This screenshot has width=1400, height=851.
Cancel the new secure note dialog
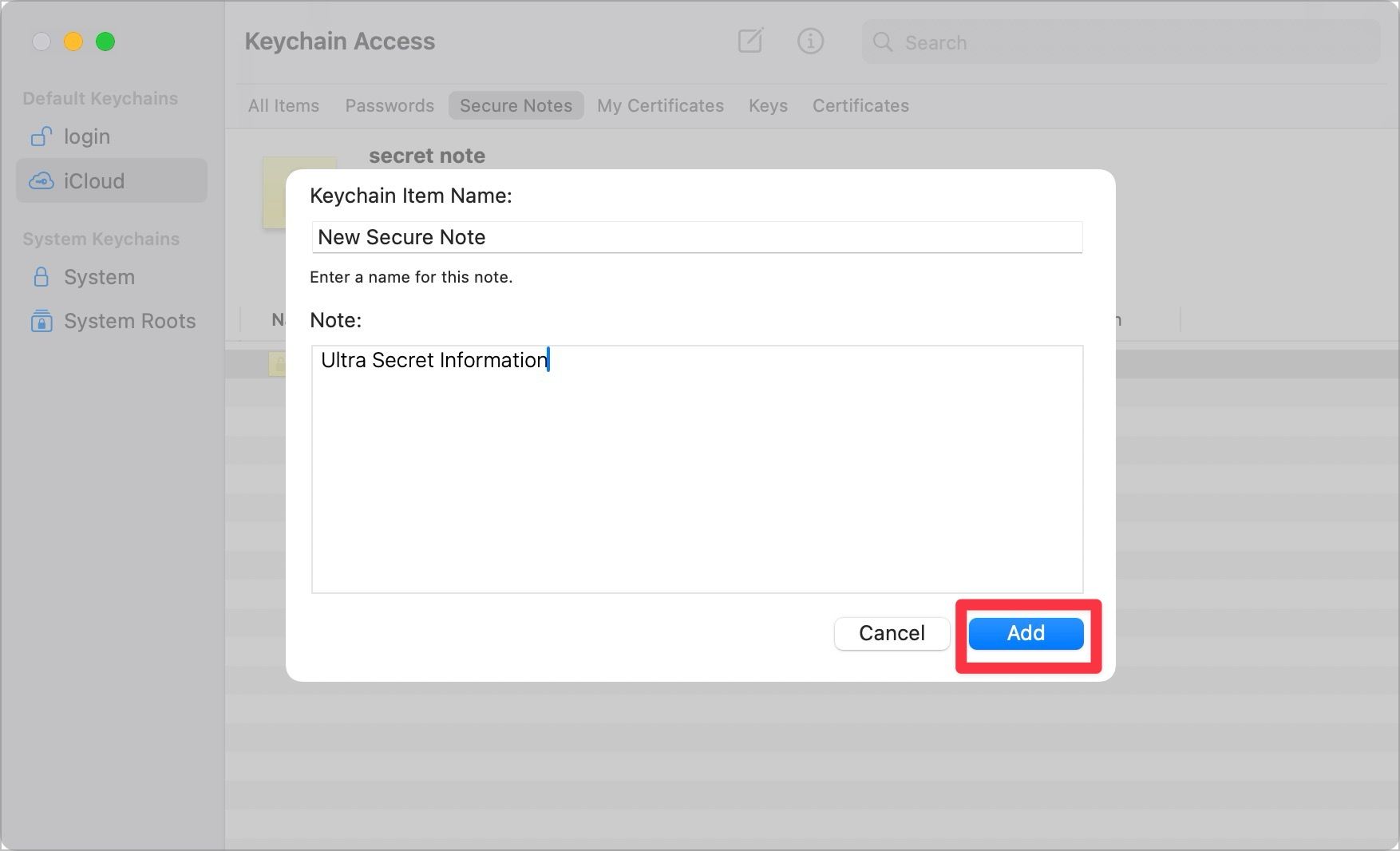[x=892, y=633]
